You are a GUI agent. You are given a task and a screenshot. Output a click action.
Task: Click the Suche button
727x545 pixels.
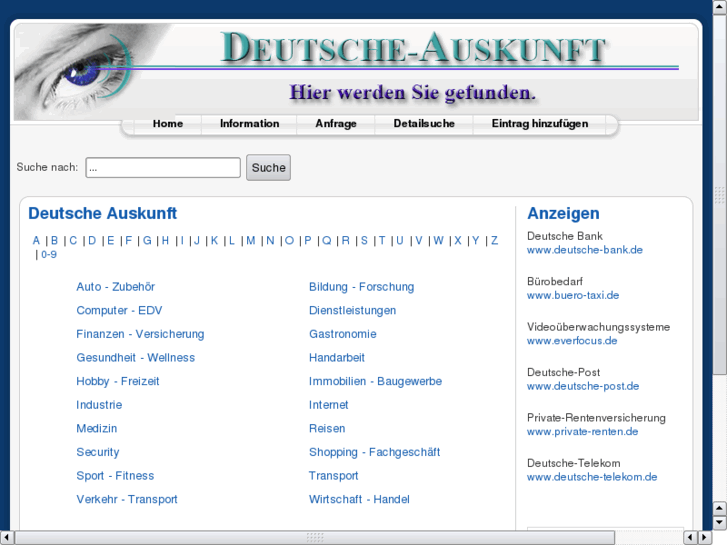[x=268, y=167]
